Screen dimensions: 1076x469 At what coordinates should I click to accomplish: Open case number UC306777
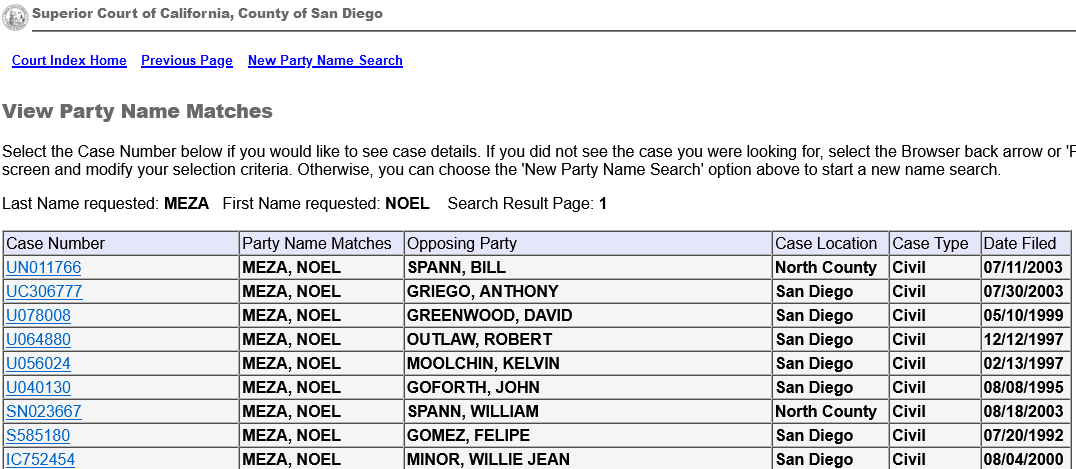(x=44, y=291)
